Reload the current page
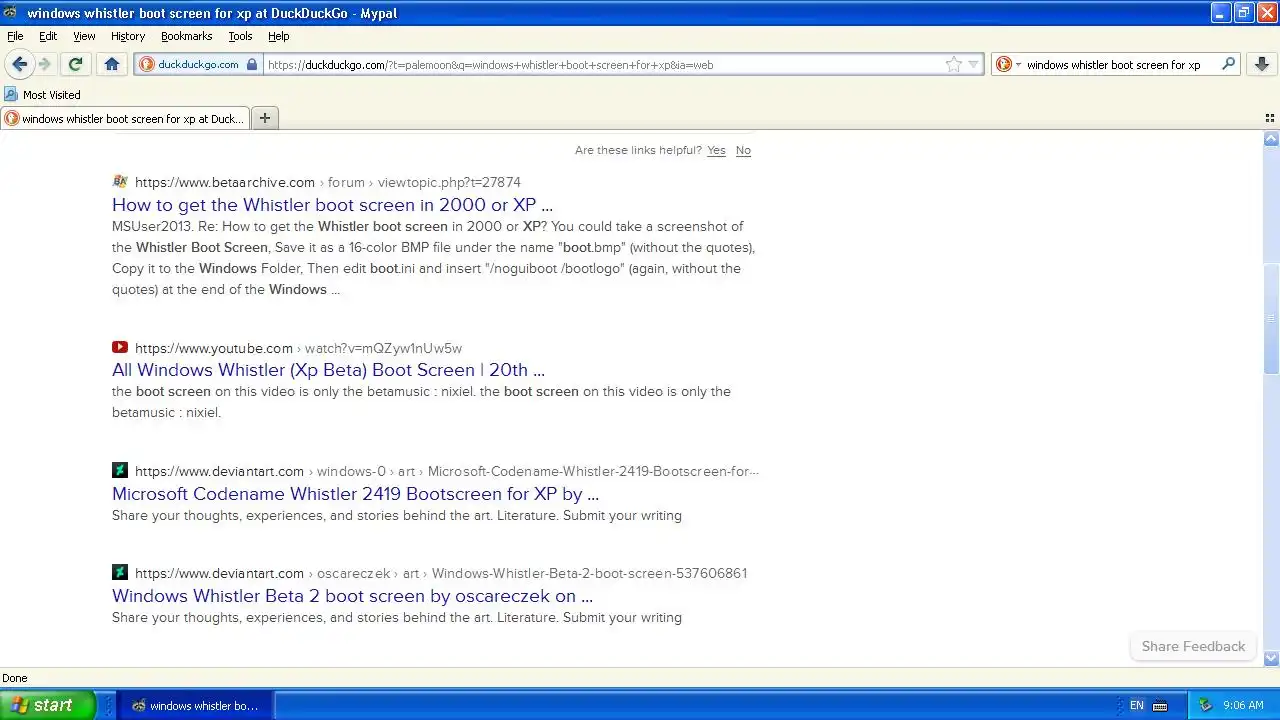The height and width of the screenshot is (720, 1280). click(75, 64)
